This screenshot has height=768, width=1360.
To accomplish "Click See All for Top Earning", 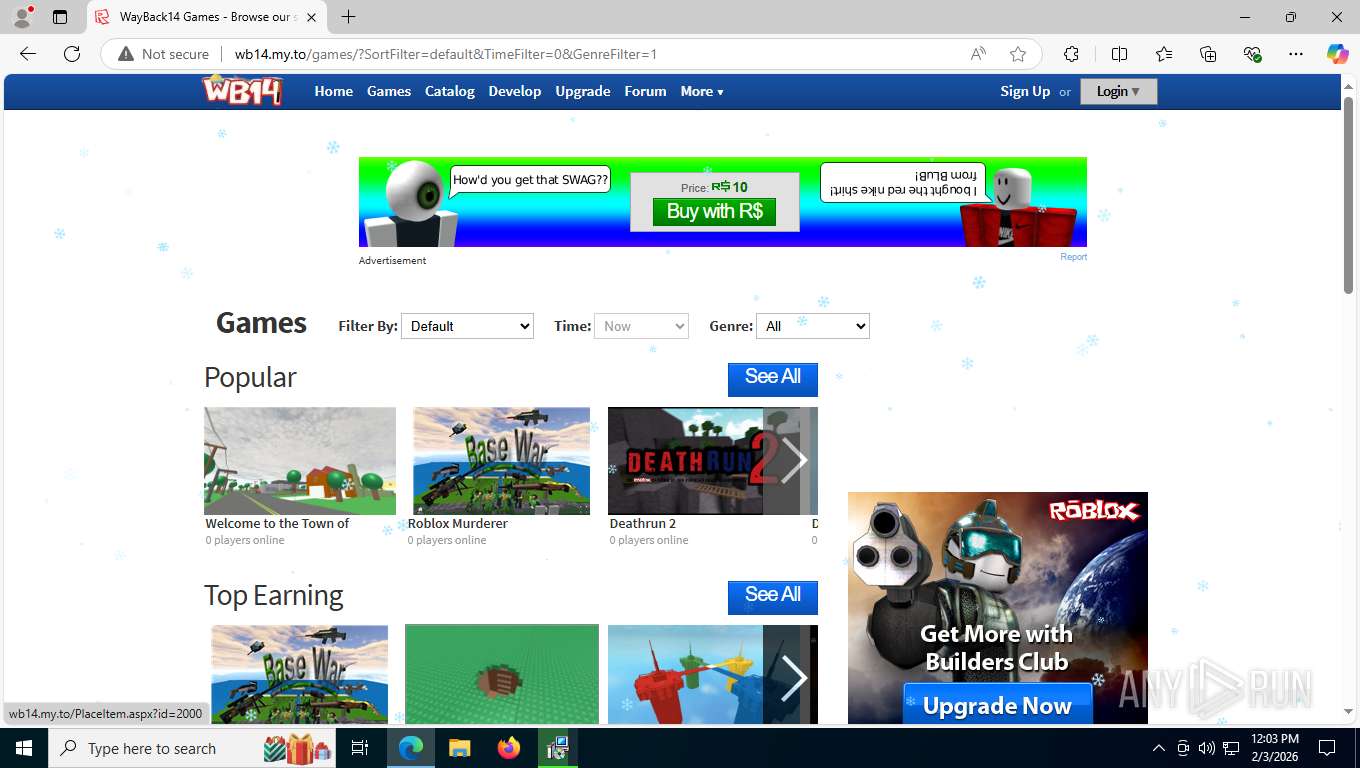I will point(773,597).
